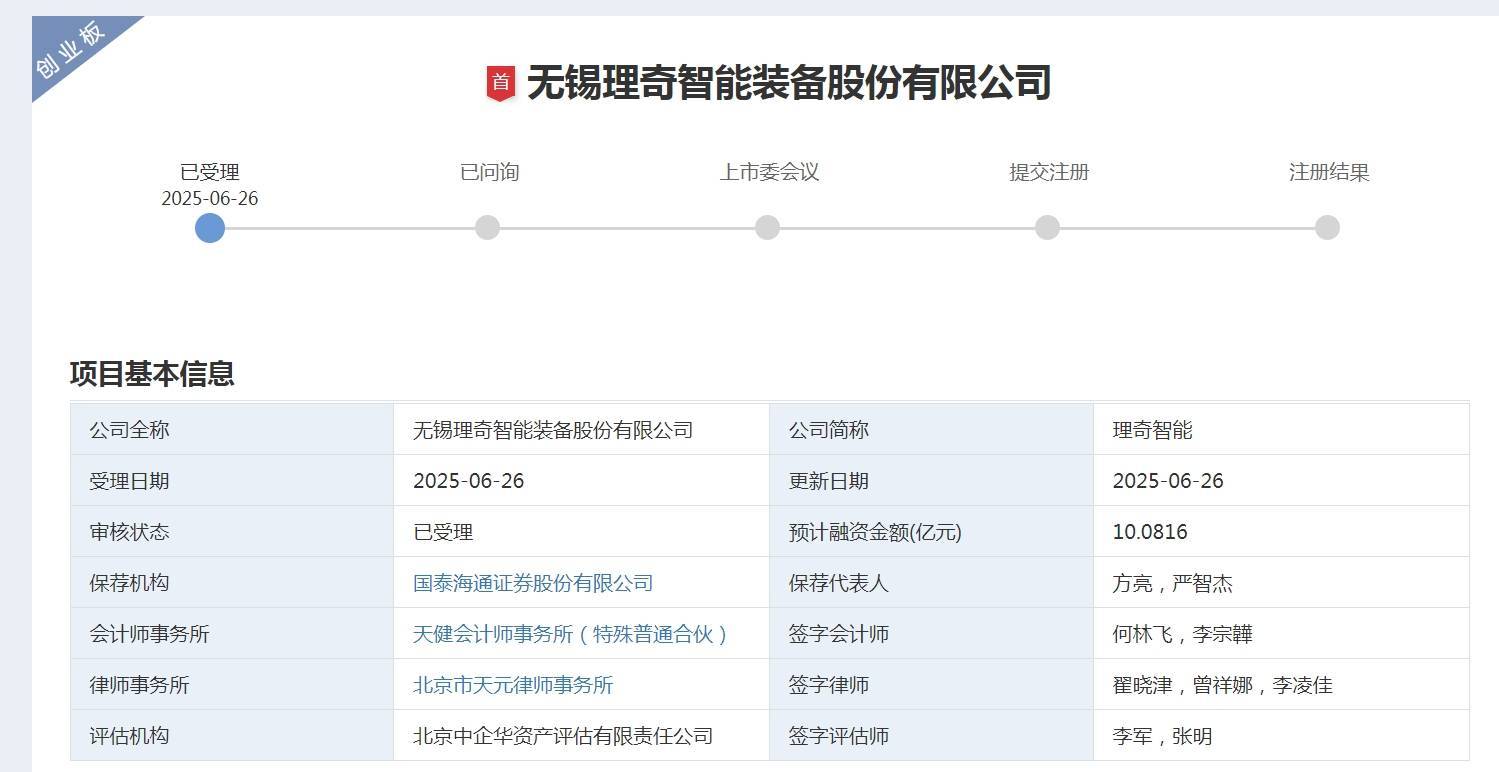Click the 项目基本信息 section heading

[152, 373]
